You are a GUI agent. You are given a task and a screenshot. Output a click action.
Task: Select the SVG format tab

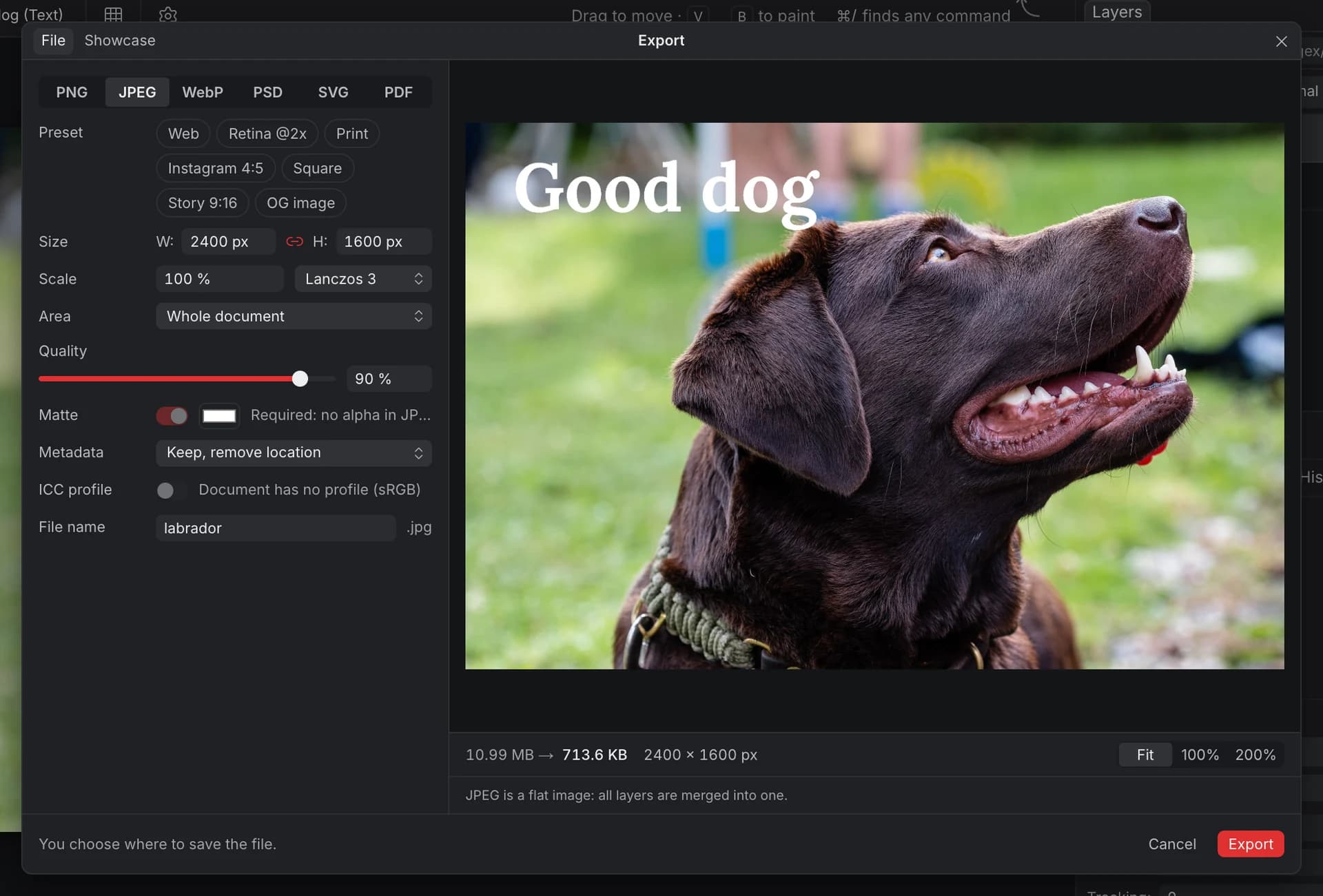(x=333, y=92)
